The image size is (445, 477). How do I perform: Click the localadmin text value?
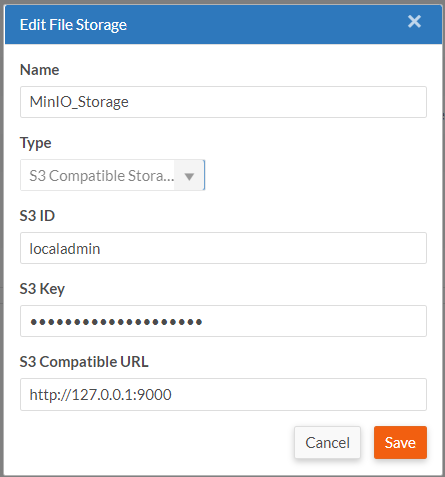coord(65,249)
